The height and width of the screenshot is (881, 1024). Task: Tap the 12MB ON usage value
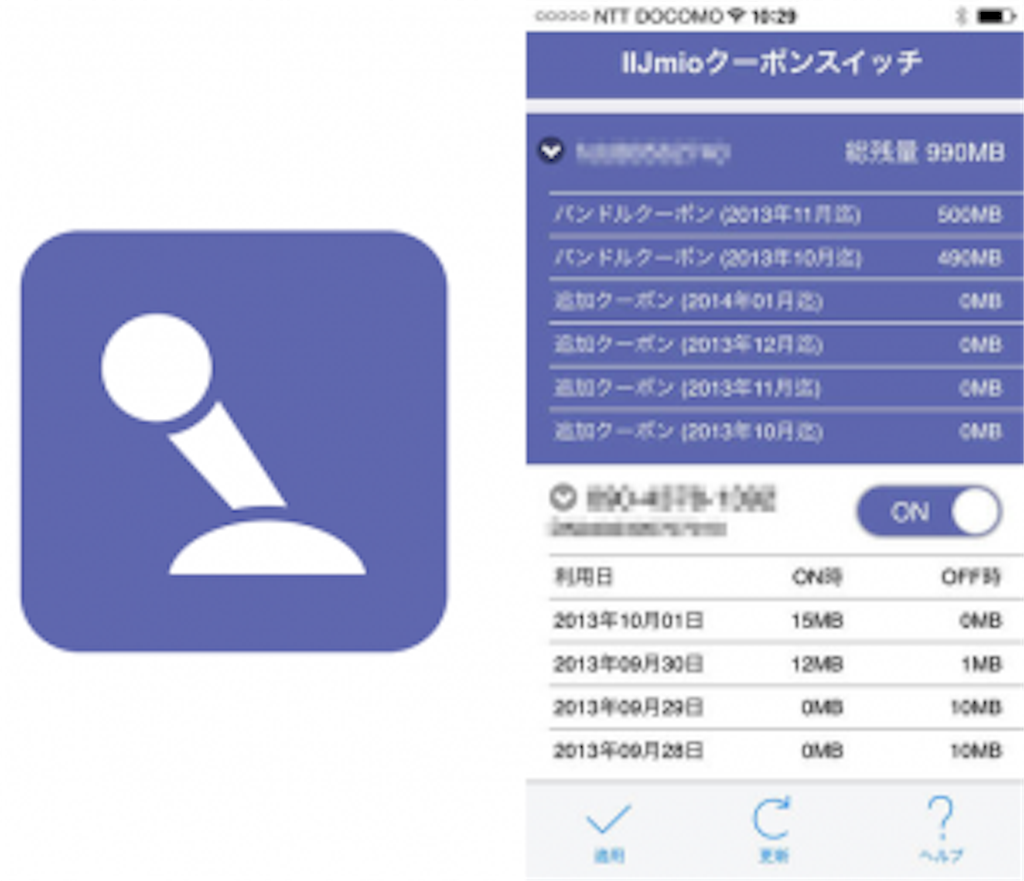tap(817, 664)
